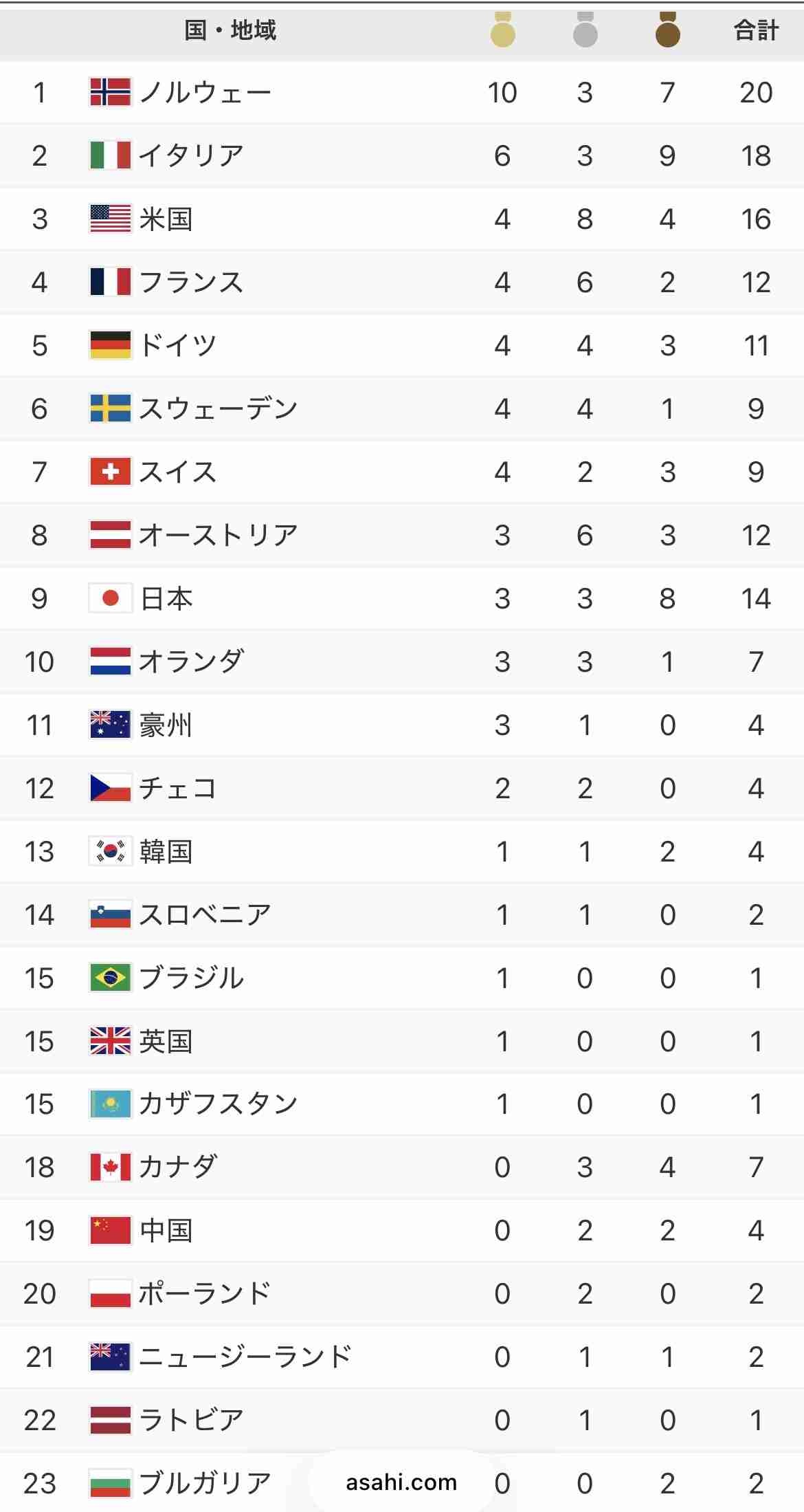Click the 合計 total column header
Screen dimensions: 804x1512
756,31
